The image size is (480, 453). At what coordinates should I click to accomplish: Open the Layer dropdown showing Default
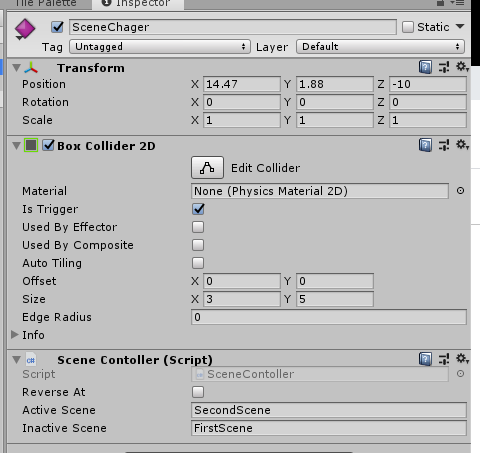pos(380,47)
